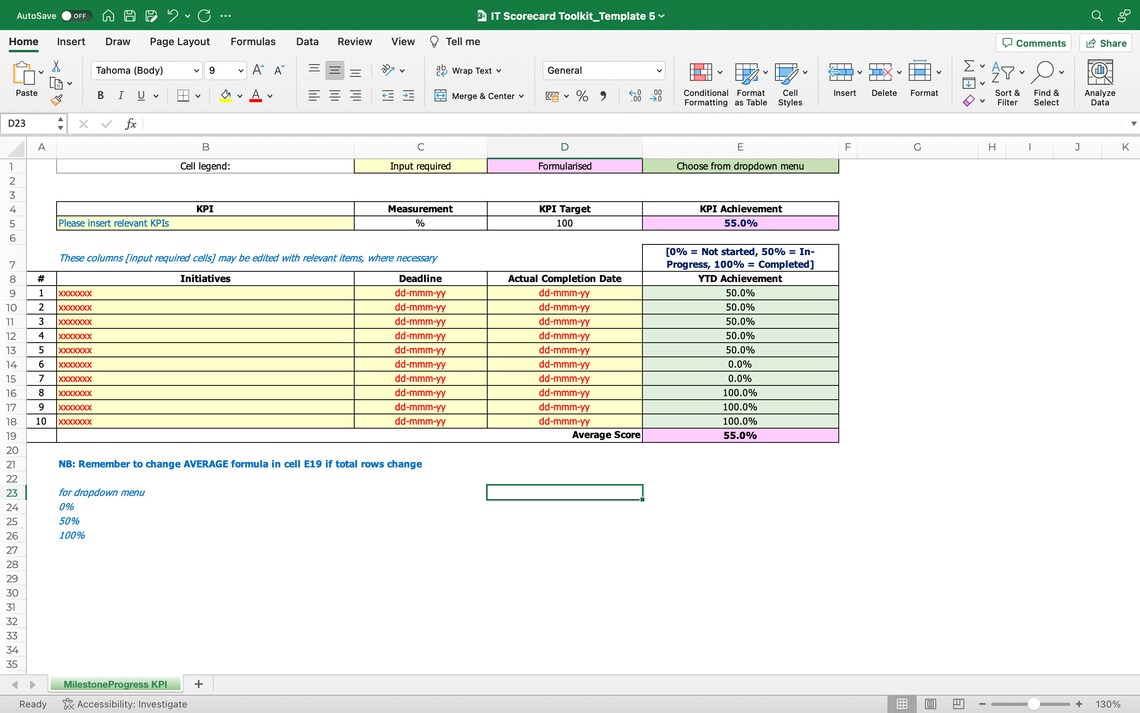This screenshot has height=713, width=1140.
Task: Apply Percent Style formatting
Action: [581, 96]
